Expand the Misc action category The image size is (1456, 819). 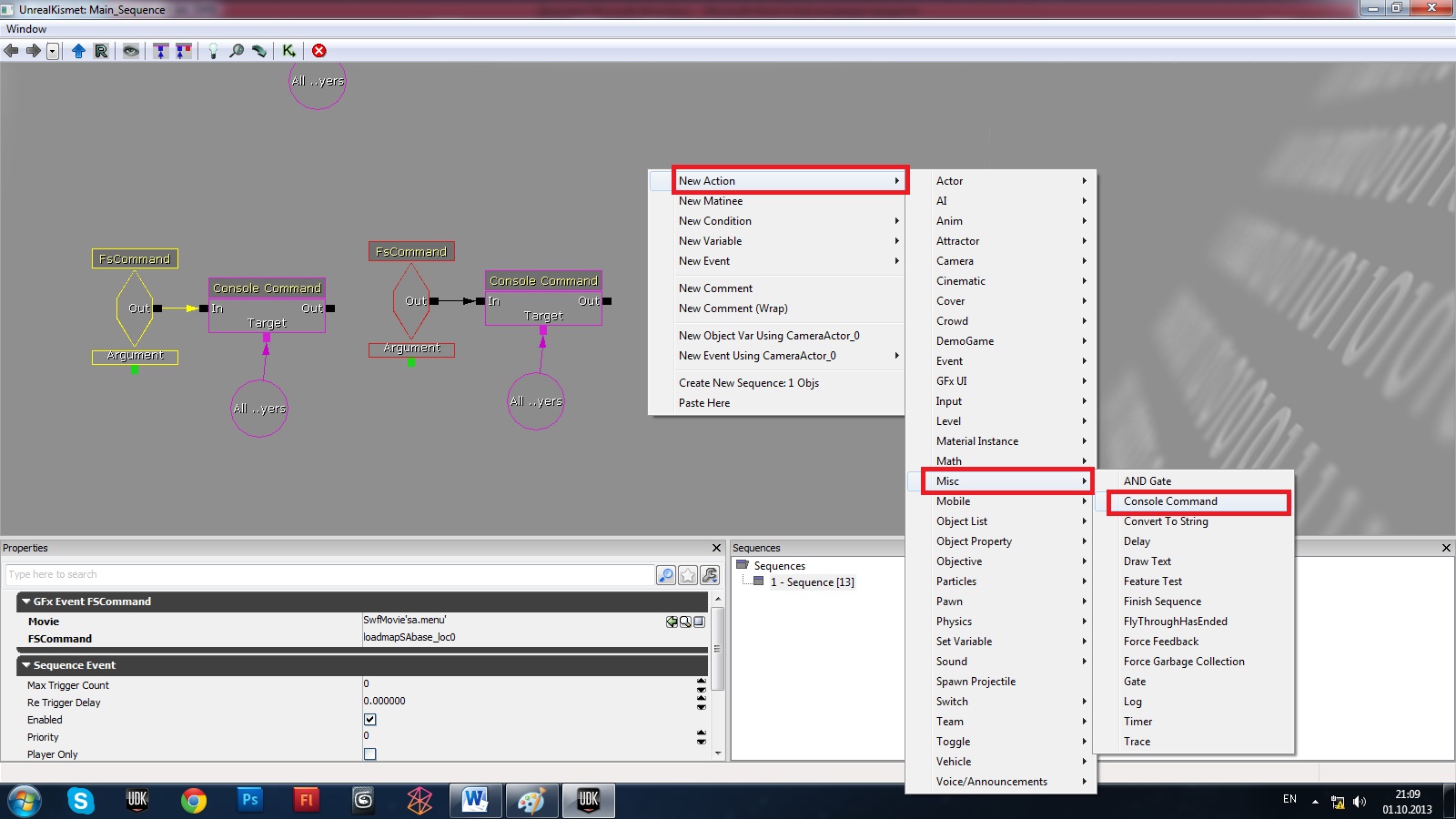(x=1001, y=481)
